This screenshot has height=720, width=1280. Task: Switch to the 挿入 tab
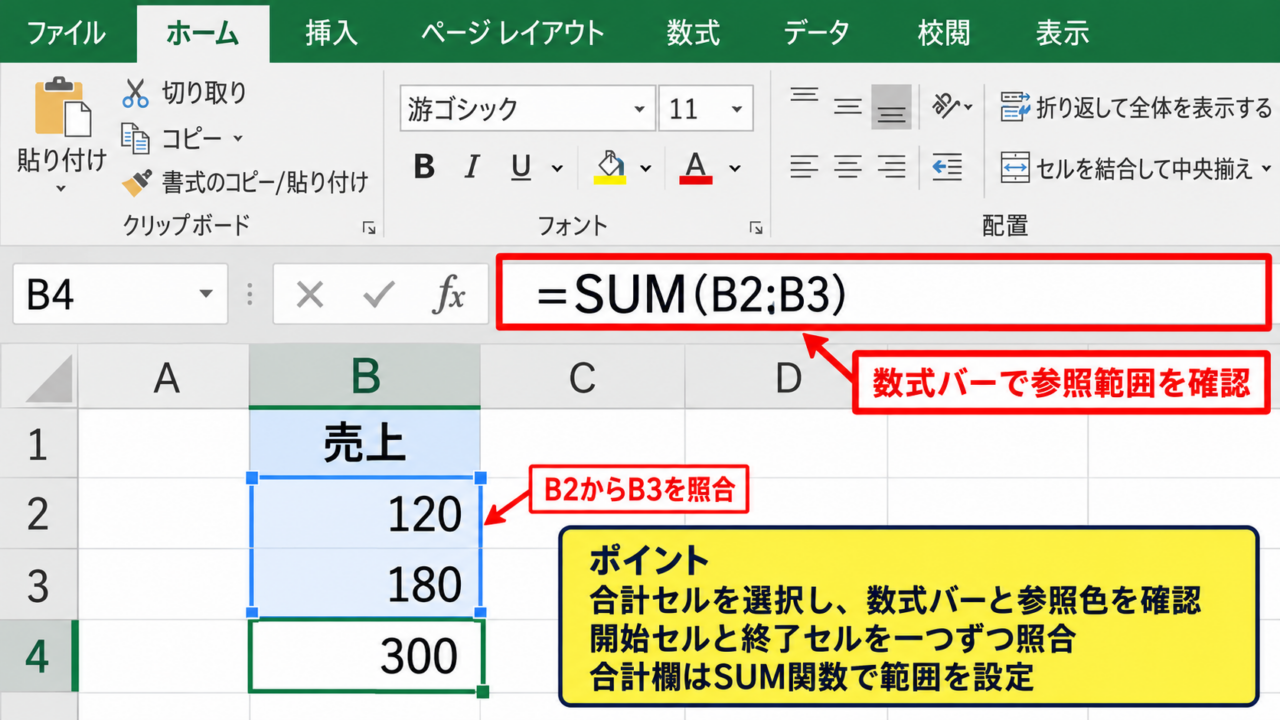point(331,33)
